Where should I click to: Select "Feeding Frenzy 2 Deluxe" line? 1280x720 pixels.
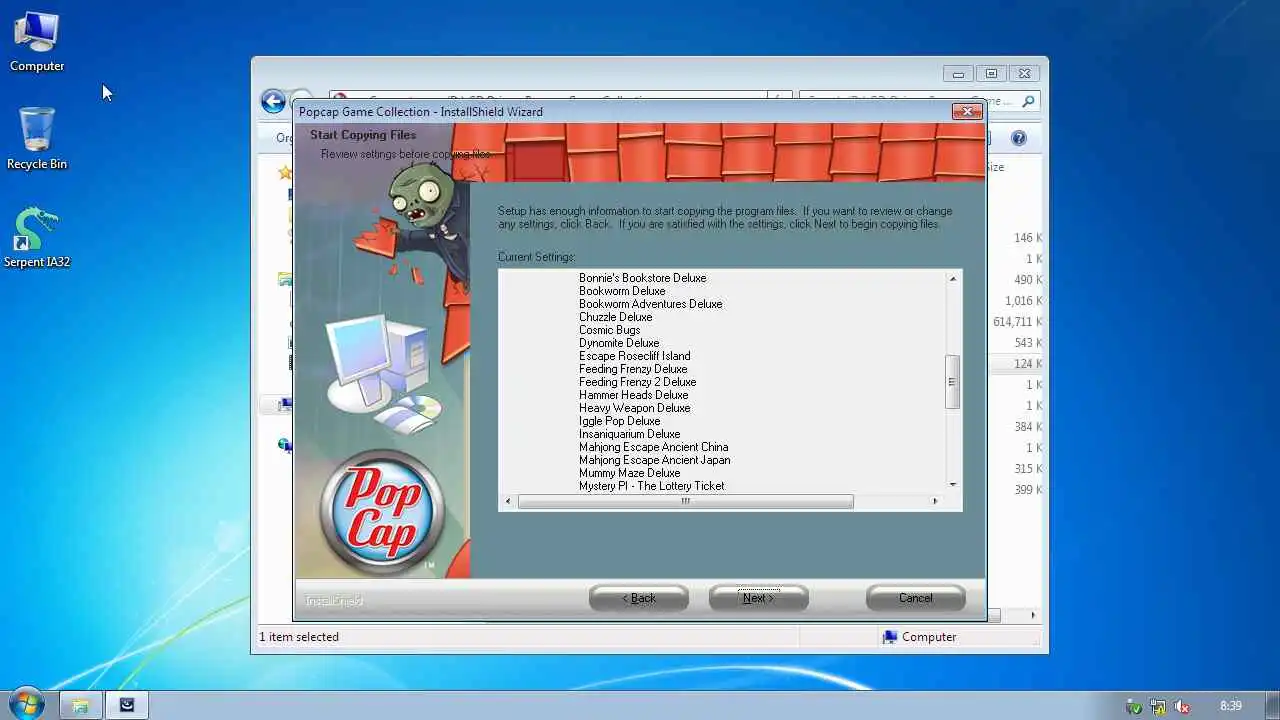point(637,382)
